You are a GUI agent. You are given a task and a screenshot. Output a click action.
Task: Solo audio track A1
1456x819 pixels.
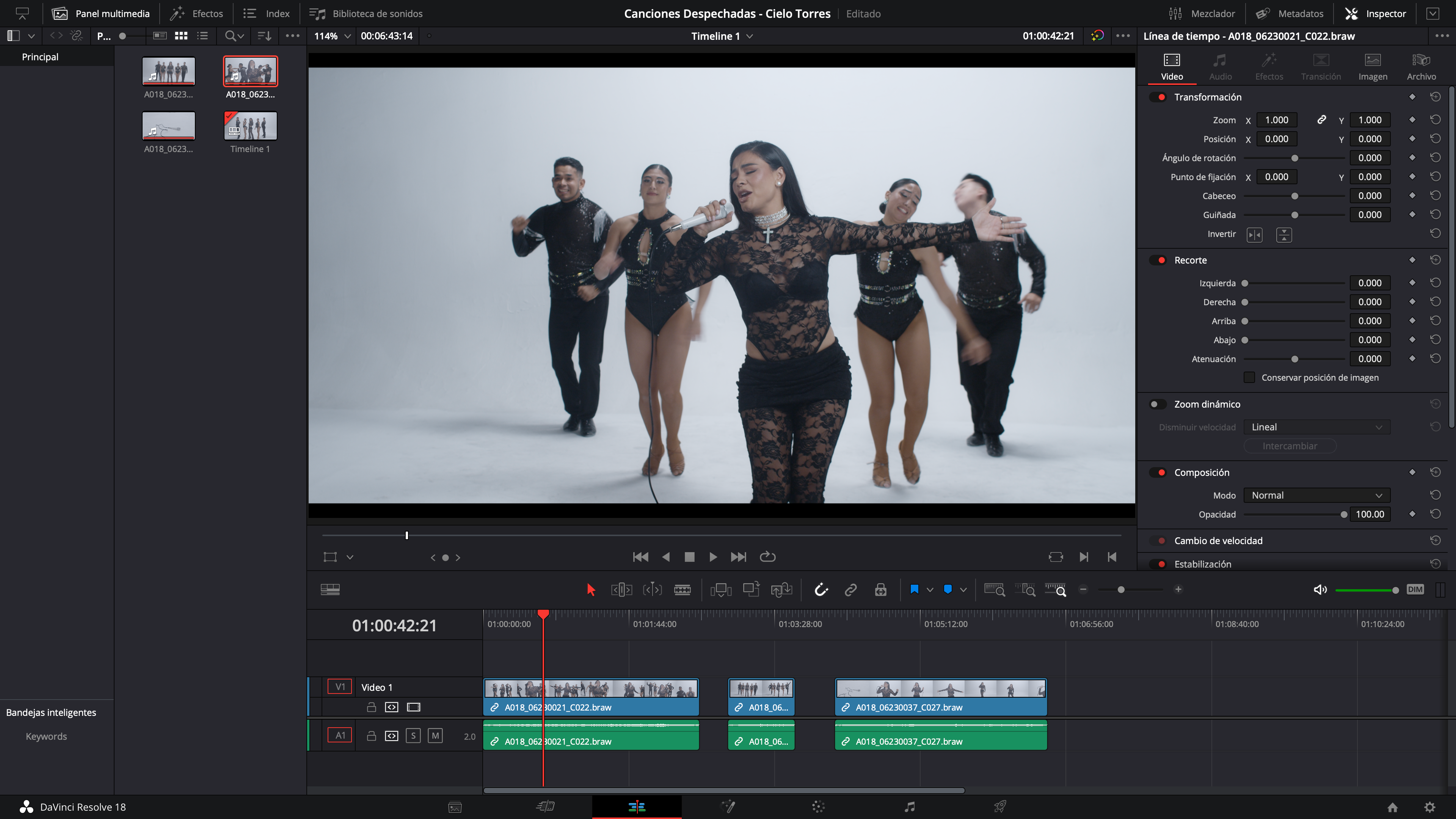coord(413,736)
